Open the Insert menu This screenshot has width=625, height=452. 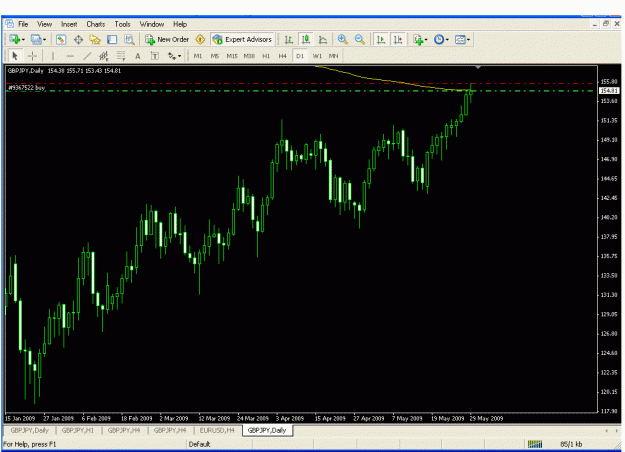pyautogui.click(x=69, y=24)
